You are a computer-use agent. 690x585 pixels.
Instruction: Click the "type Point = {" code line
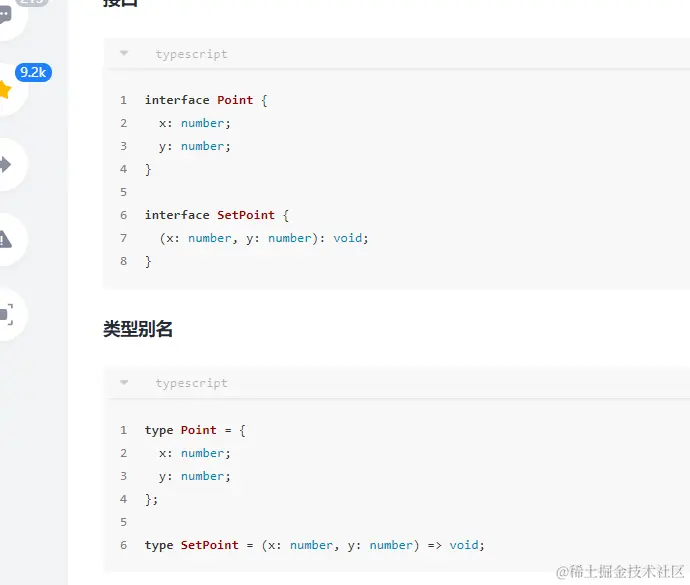(x=195, y=430)
